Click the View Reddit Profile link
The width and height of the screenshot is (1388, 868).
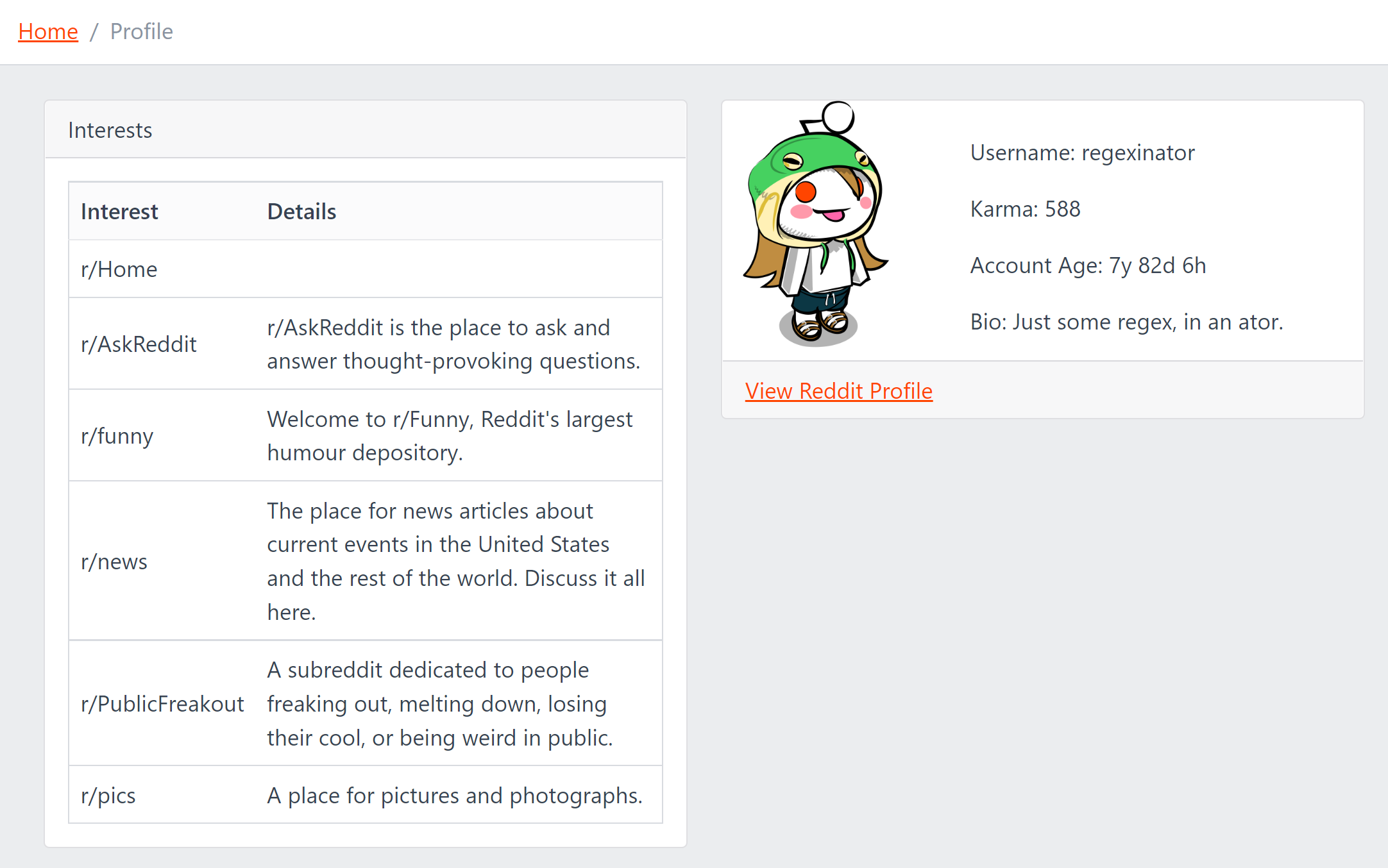[x=838, y=390]
